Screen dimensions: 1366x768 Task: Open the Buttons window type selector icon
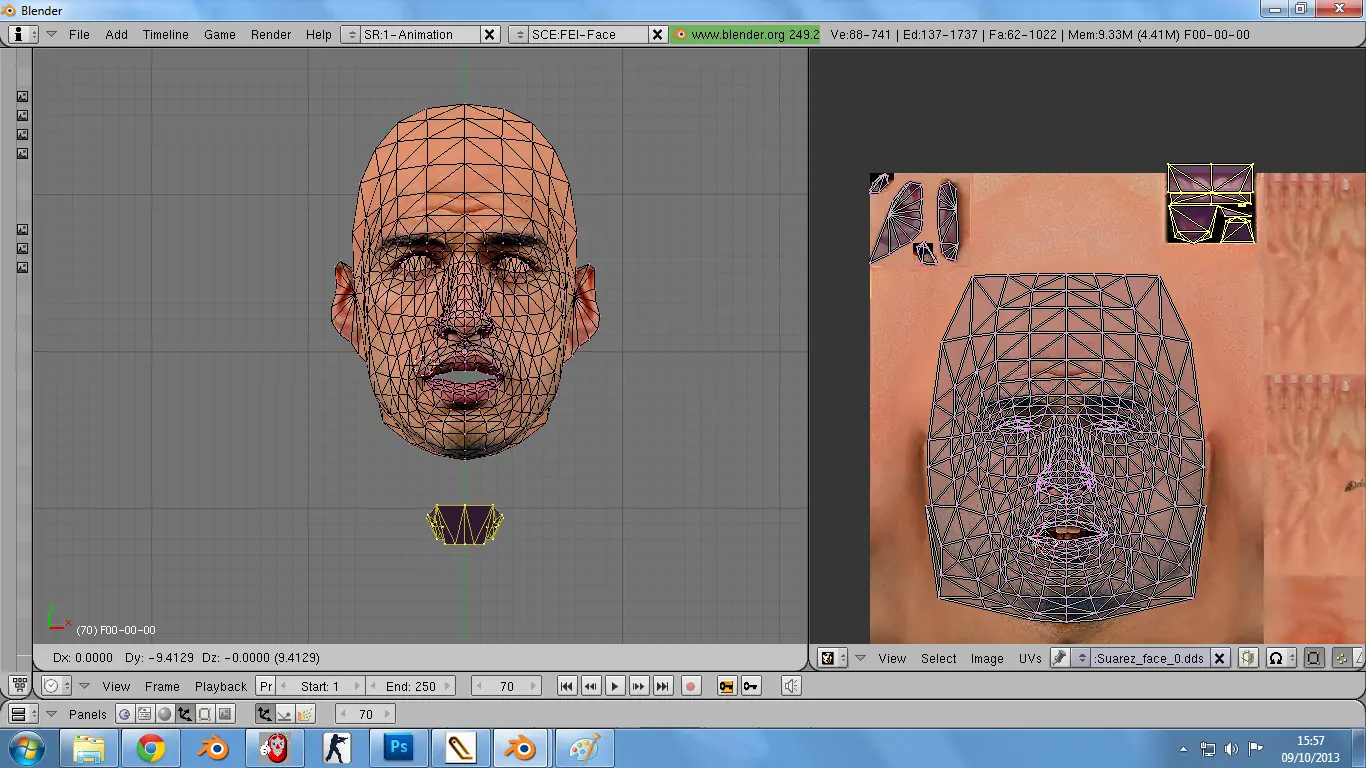[22, 714]
